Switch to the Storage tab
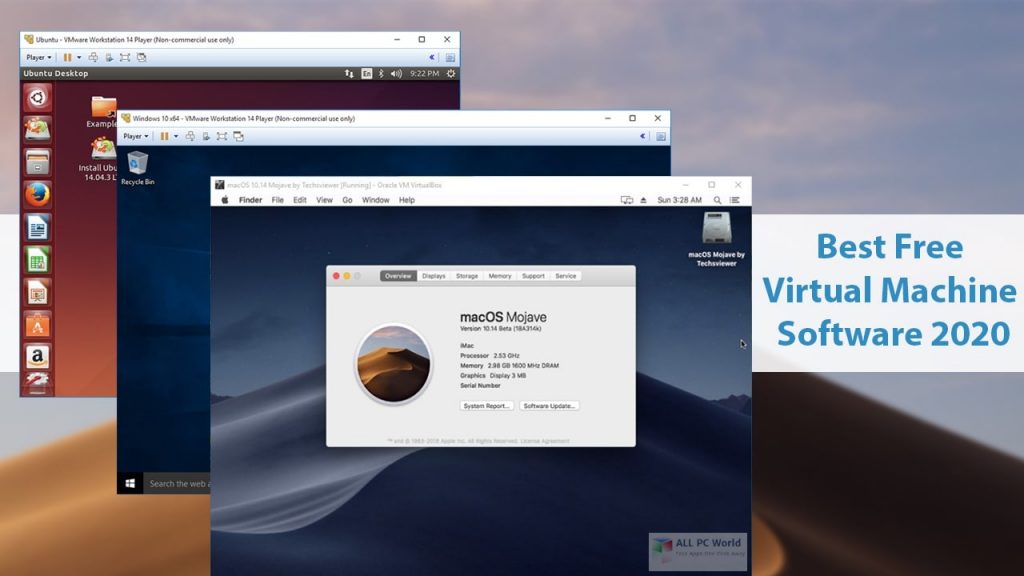The width and height of the screenshot is (1024, 576). pos(467,276)
